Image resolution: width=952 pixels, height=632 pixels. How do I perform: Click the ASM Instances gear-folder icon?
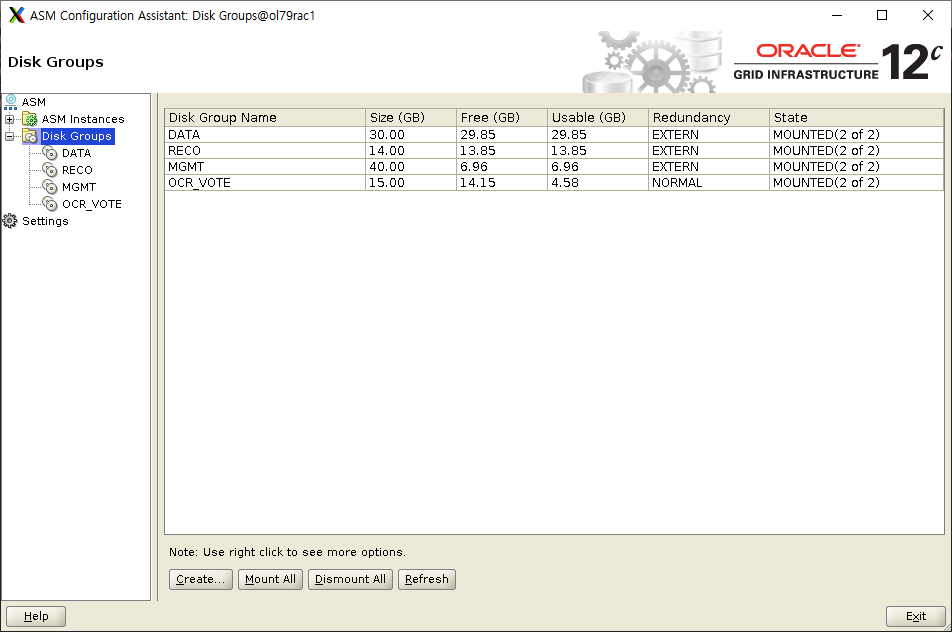pos(30,119)
